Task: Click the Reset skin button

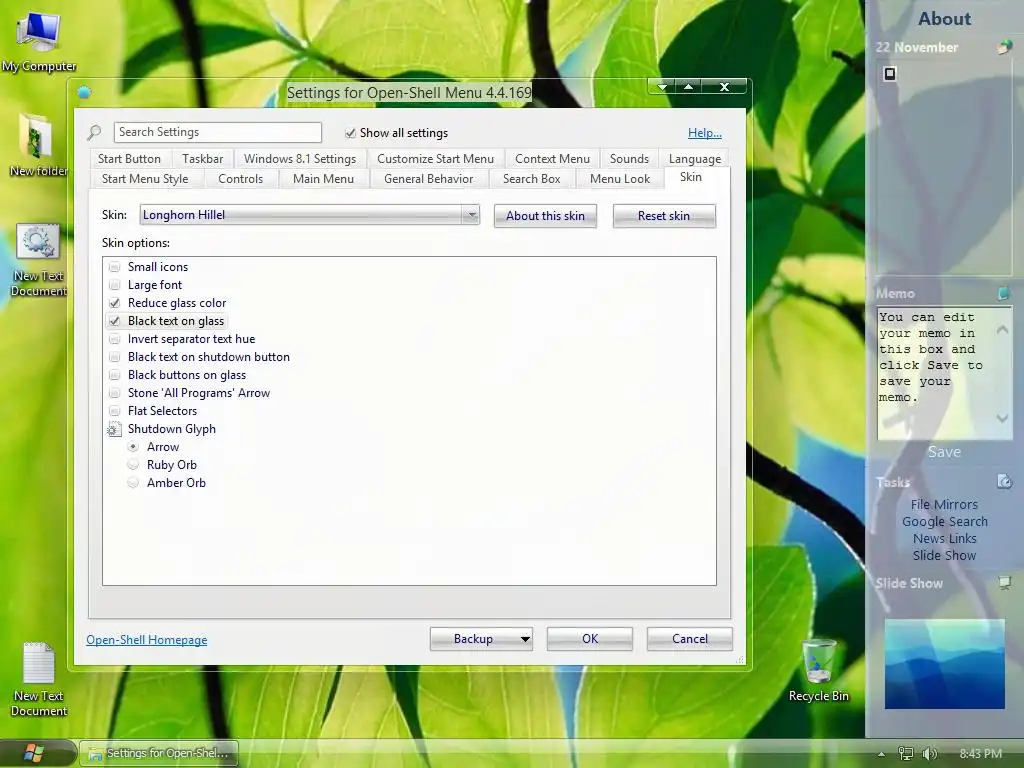Action: (664, 216)
